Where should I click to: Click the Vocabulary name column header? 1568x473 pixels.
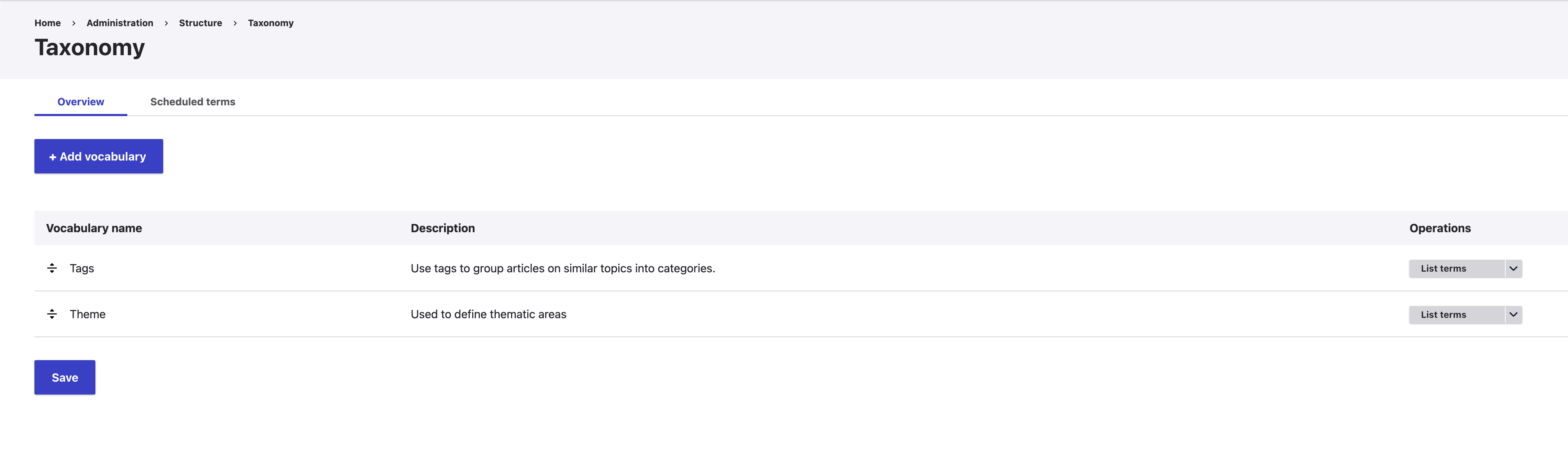[94, 228]
